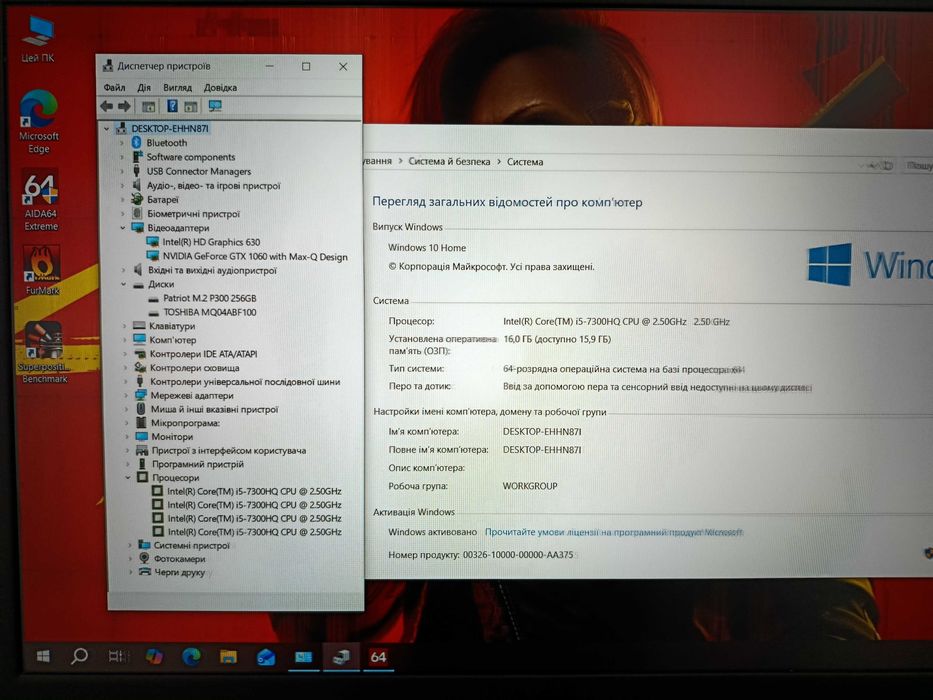The width and height of the screenshot is (933, 700).
Task: Collapse the Диски category
Action: point(124,285)
